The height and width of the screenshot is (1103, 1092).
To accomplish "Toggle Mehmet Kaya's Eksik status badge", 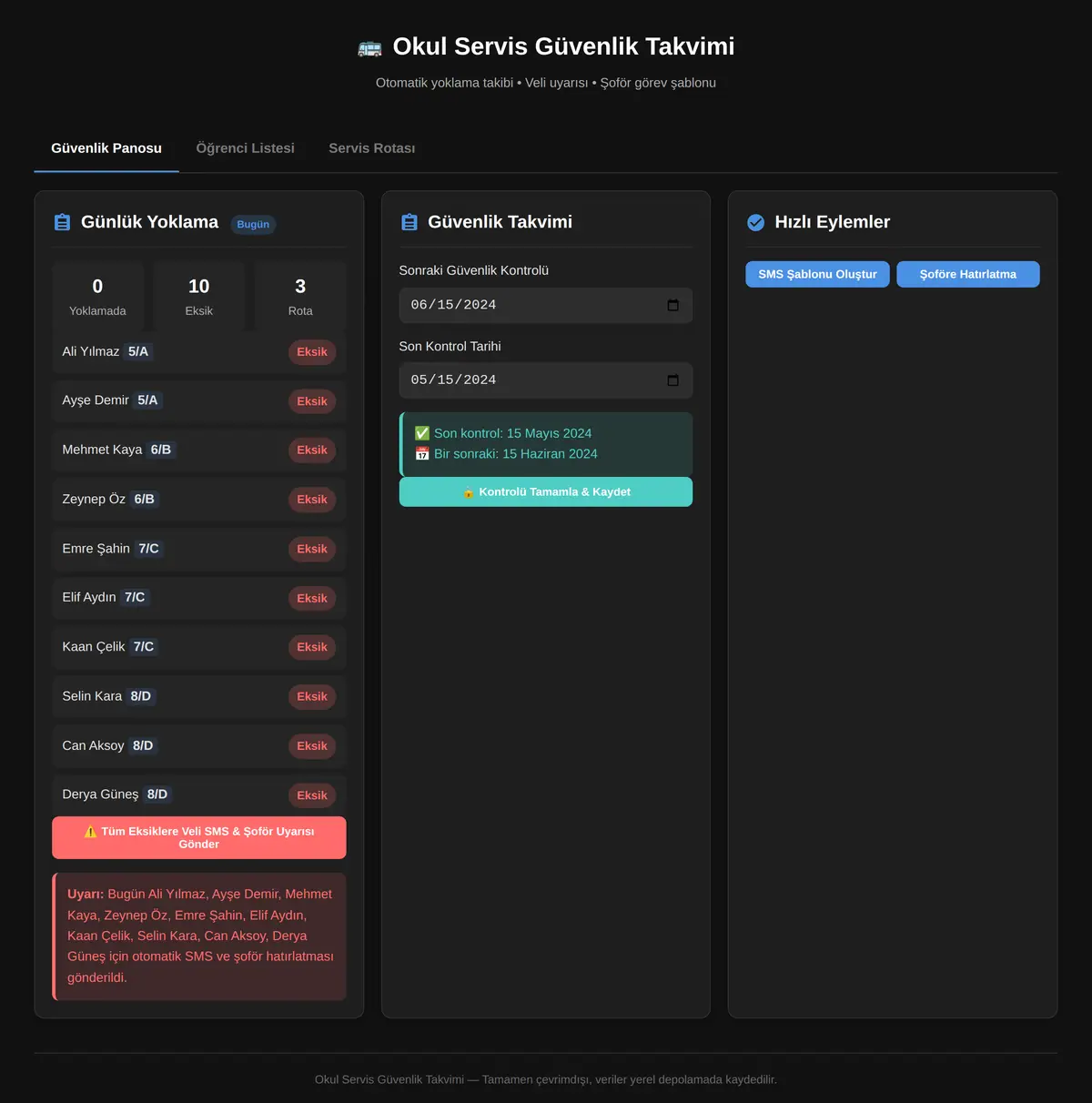I will point(312,450).
